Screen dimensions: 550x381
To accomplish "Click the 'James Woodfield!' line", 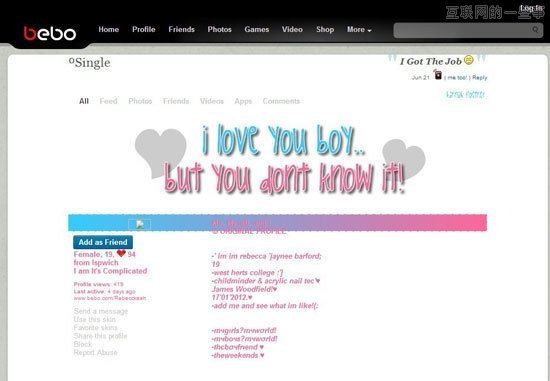I will [244, 289].
